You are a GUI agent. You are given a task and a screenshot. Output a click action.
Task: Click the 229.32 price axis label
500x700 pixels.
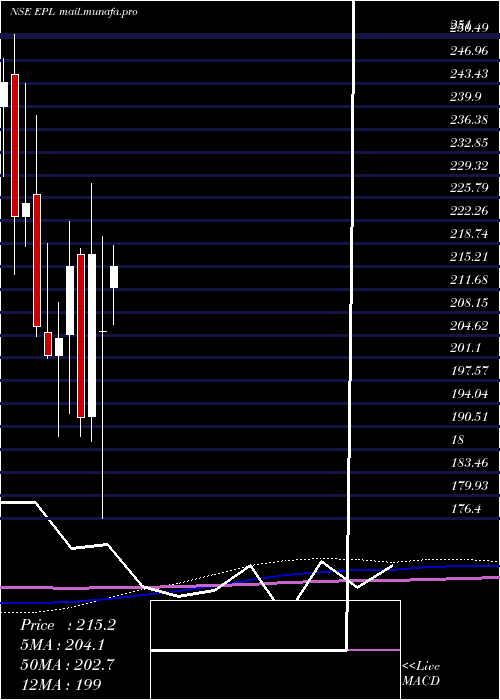pos(469,166)
